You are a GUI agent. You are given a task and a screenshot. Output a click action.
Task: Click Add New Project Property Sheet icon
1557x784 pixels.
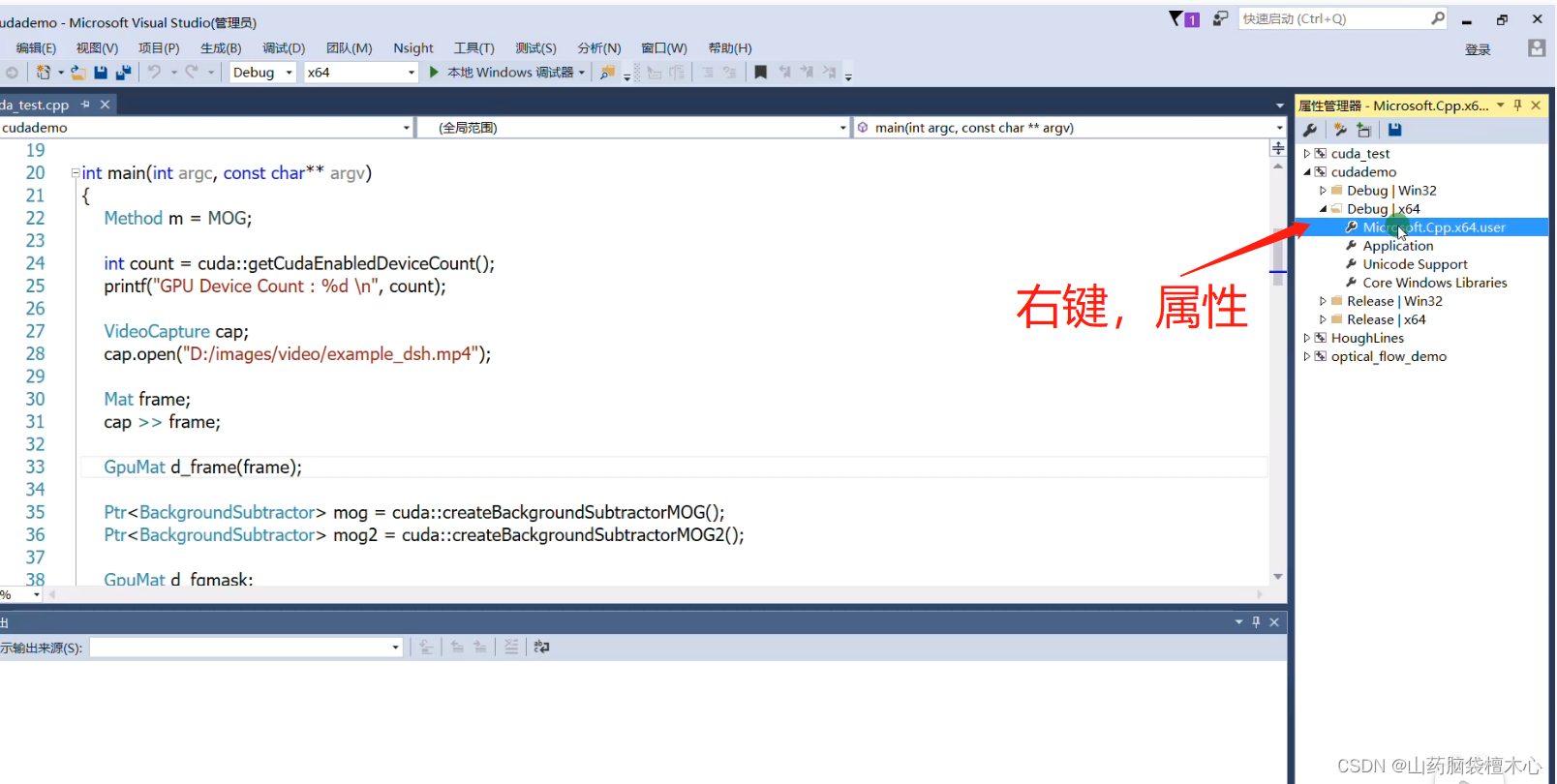[1340, 130]
